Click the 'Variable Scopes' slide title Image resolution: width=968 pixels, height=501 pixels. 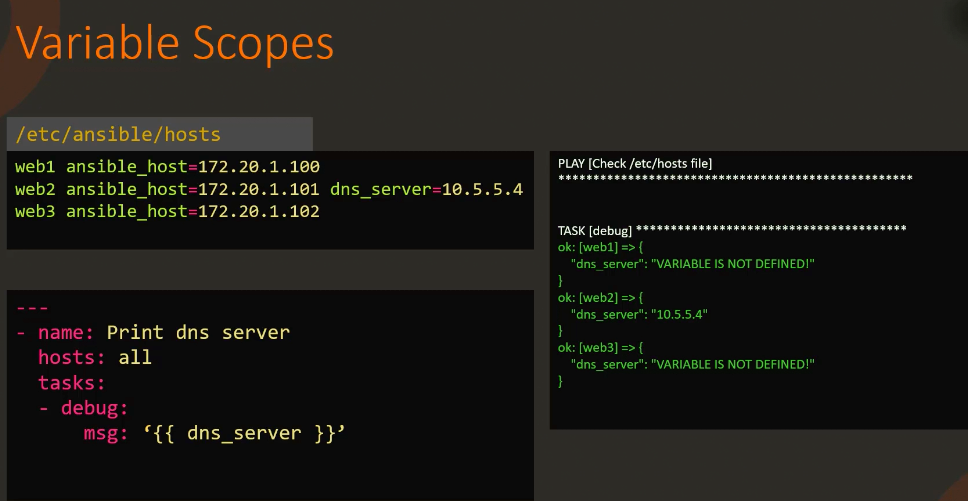click(175, 43)
